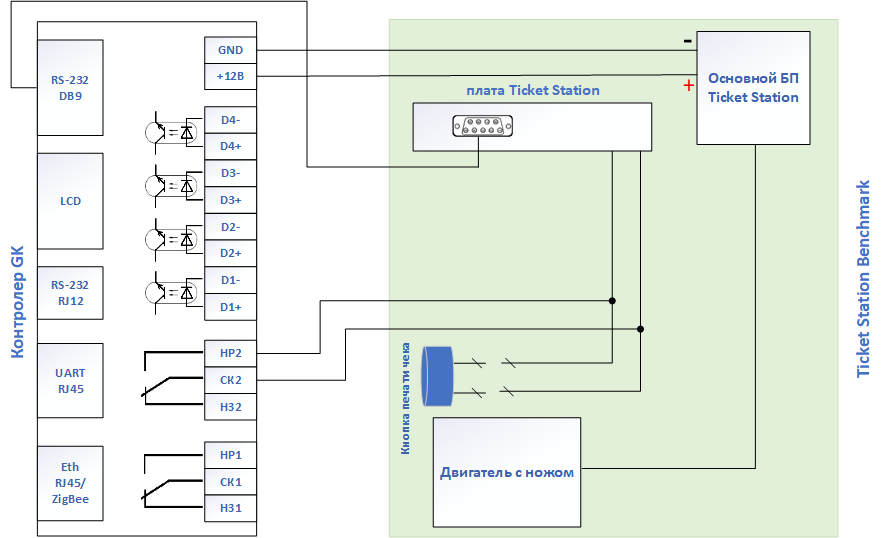This screenshot has width=884, height=538.
Task: Select the СК2 relay terminal
Action: (230, 380)
